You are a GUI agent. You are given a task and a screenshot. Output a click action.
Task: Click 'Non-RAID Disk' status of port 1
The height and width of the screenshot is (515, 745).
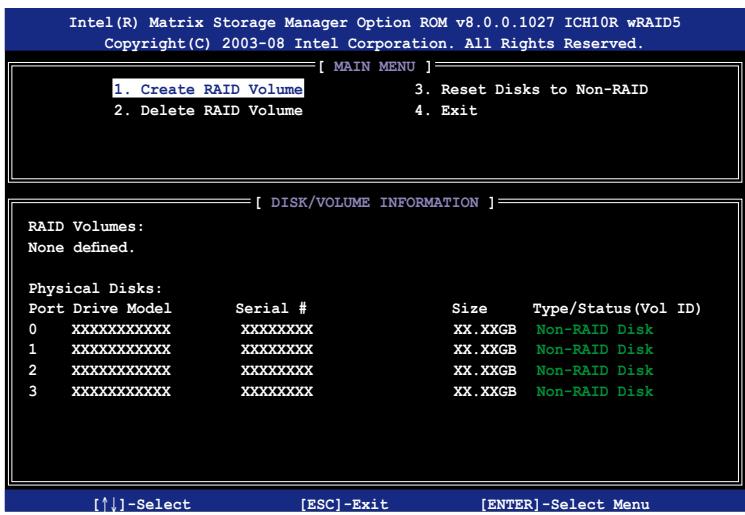[x=595, y=349]
